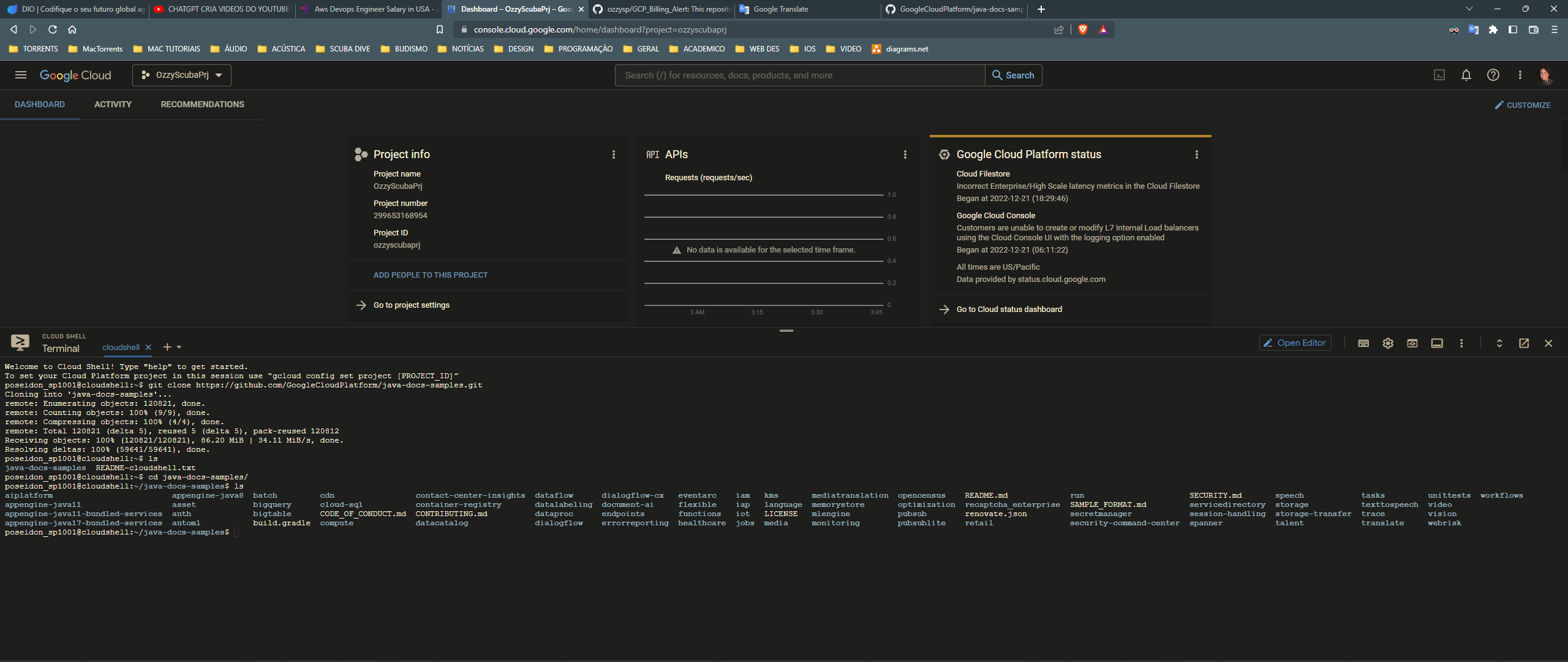Toggle keyboard shortcuts icon in Cloud Shell toolbar
This screenshot has height=662, width=1568.
pos(1363,343)
